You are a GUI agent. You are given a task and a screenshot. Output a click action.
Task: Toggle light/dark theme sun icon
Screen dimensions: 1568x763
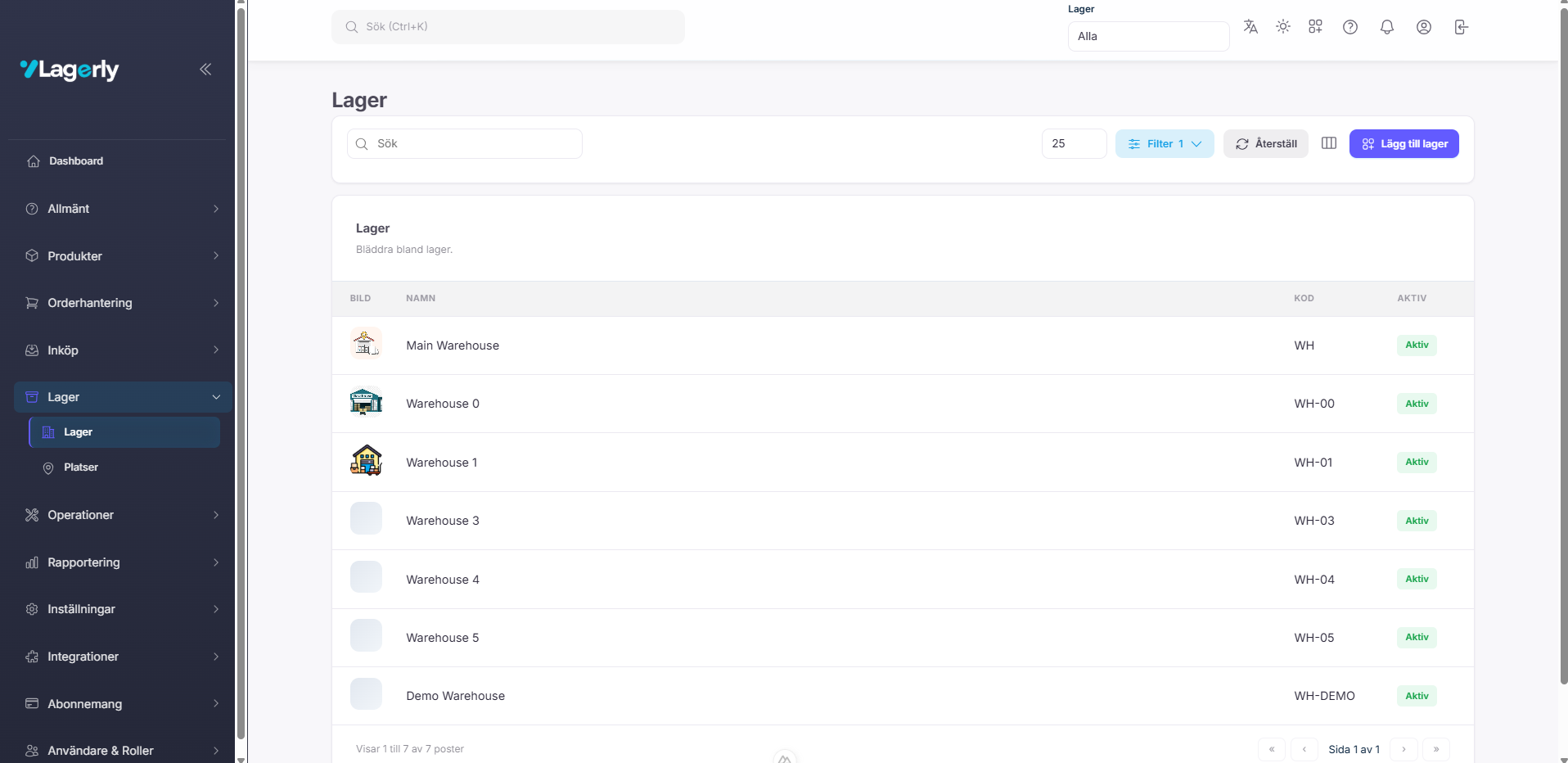click(x=1283, y=27)
